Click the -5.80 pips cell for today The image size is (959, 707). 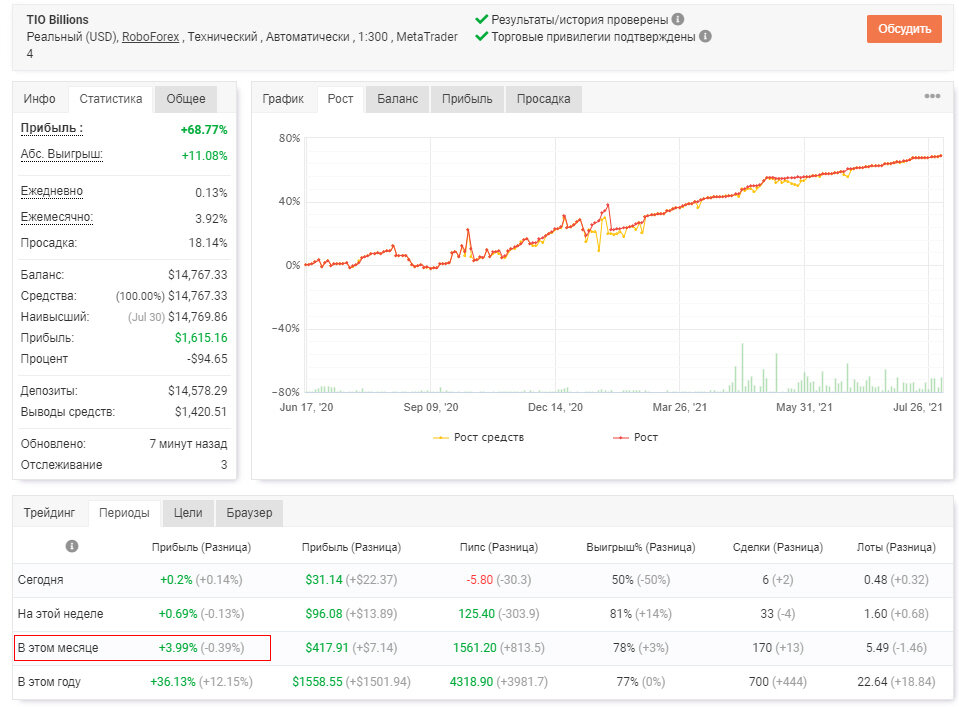[498, 580]
